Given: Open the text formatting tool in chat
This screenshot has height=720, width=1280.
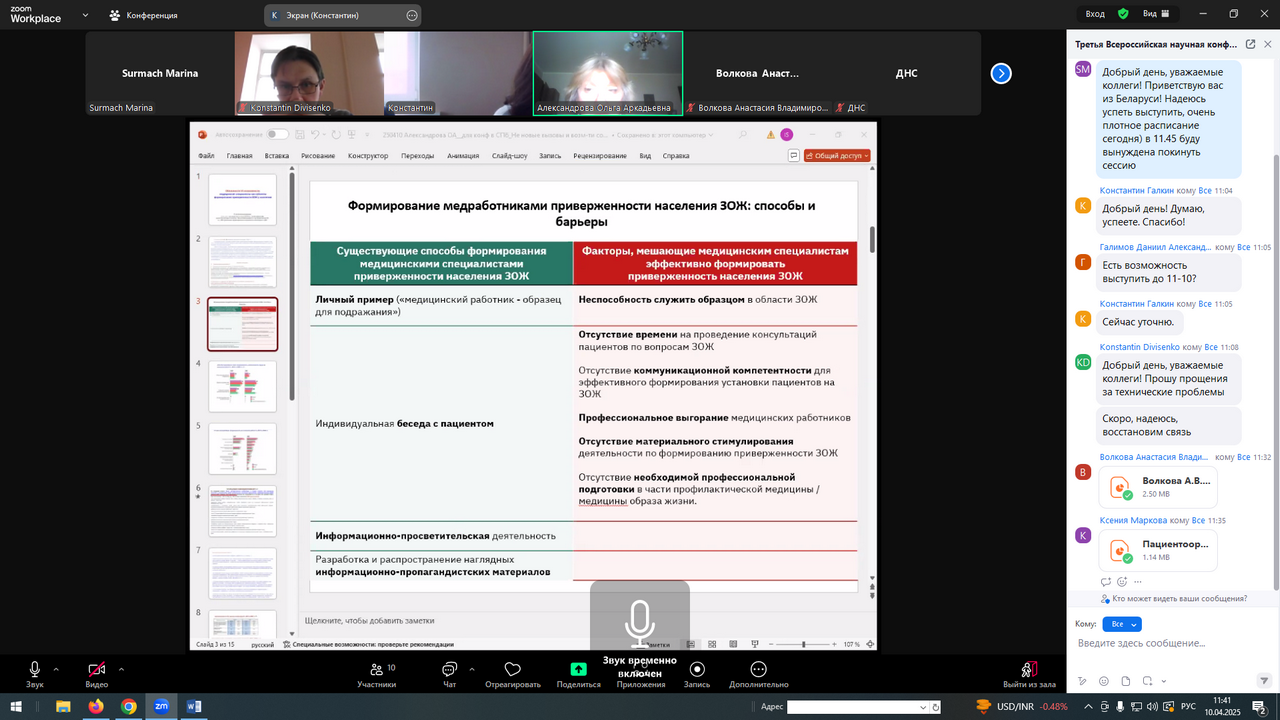Looking at the screenshot, I should point(1082,681).
